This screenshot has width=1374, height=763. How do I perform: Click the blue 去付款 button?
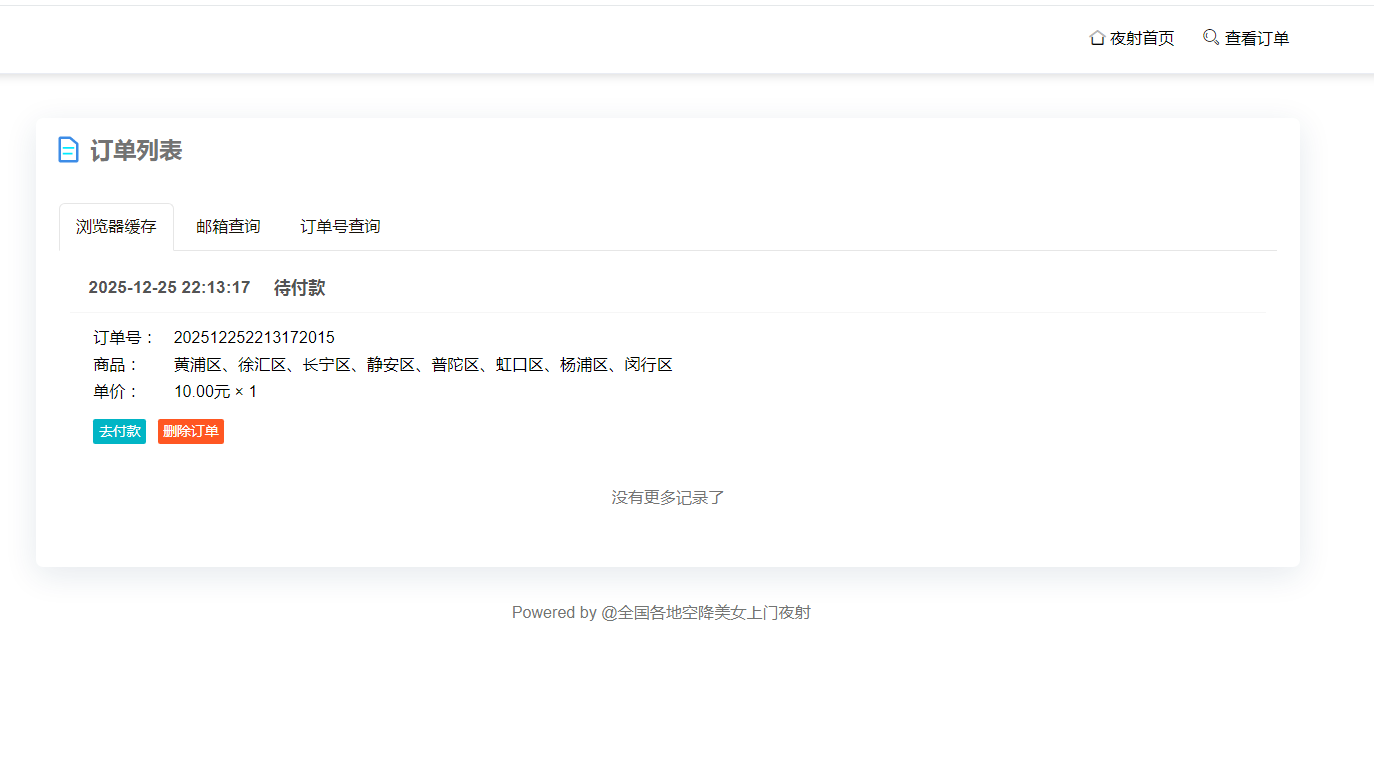(x=119, y=431)
